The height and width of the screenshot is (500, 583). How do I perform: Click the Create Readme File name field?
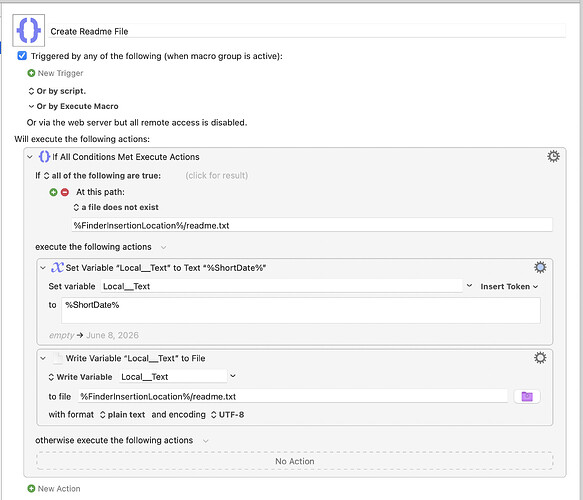pos(307,31)
